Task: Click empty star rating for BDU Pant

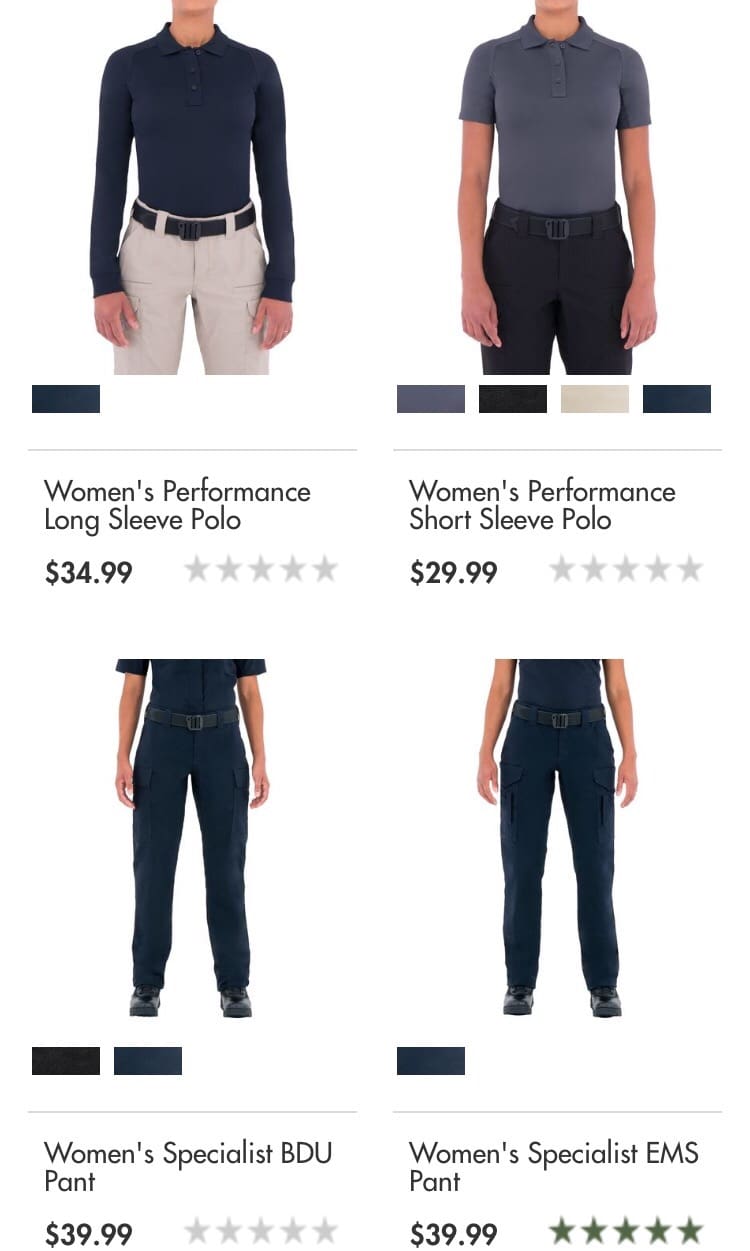Action: (261, 1231)
